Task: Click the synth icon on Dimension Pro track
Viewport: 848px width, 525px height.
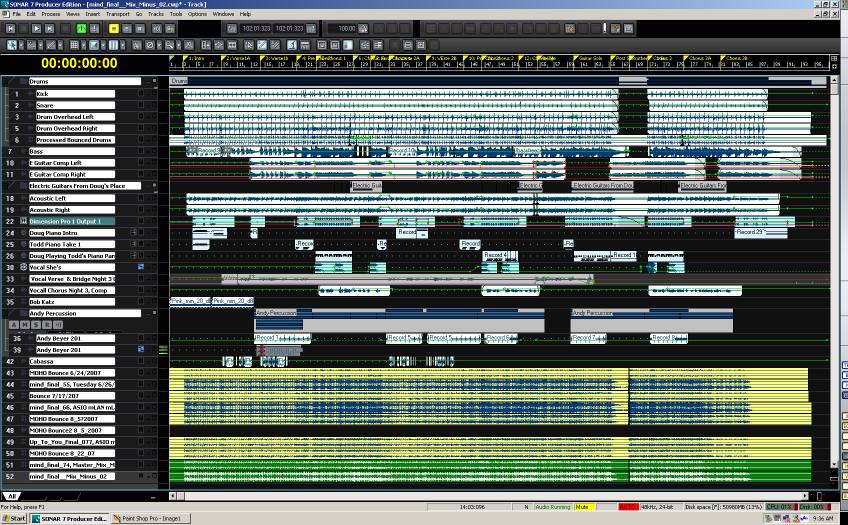Action: click(x=22, y=221)
